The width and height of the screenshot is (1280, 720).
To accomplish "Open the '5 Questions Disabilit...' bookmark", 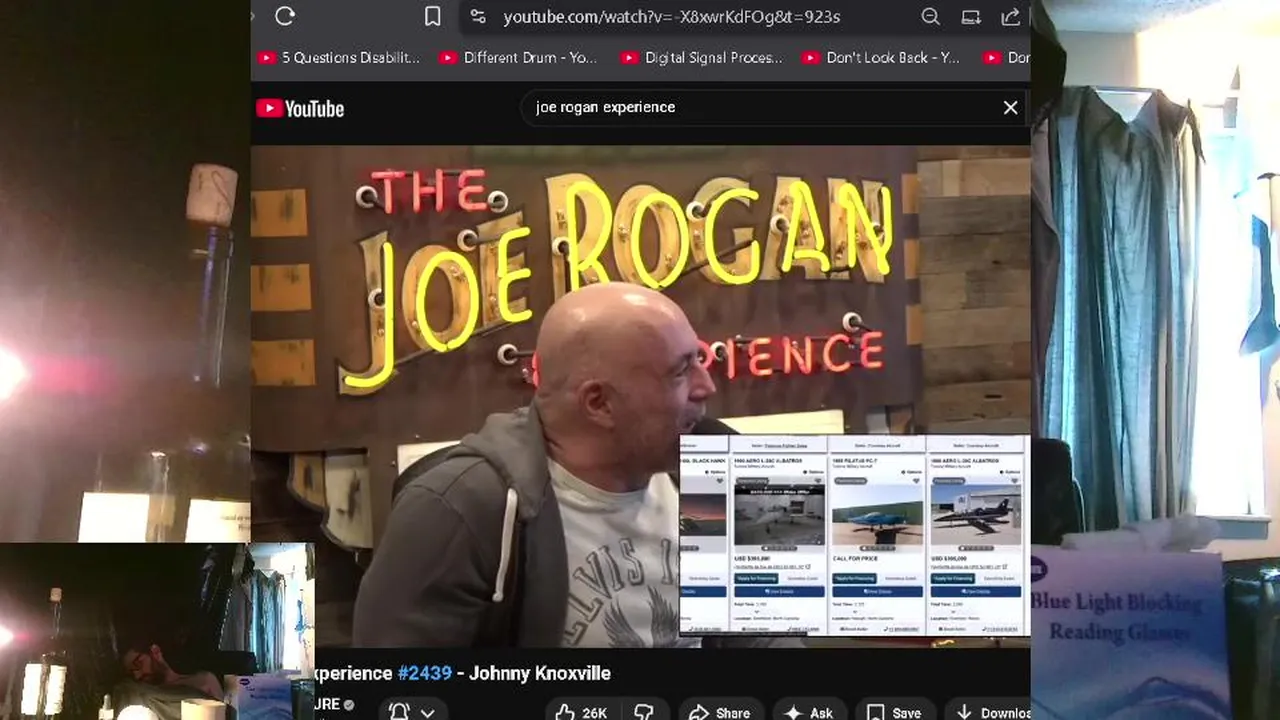I will click(x=339, y=58).
